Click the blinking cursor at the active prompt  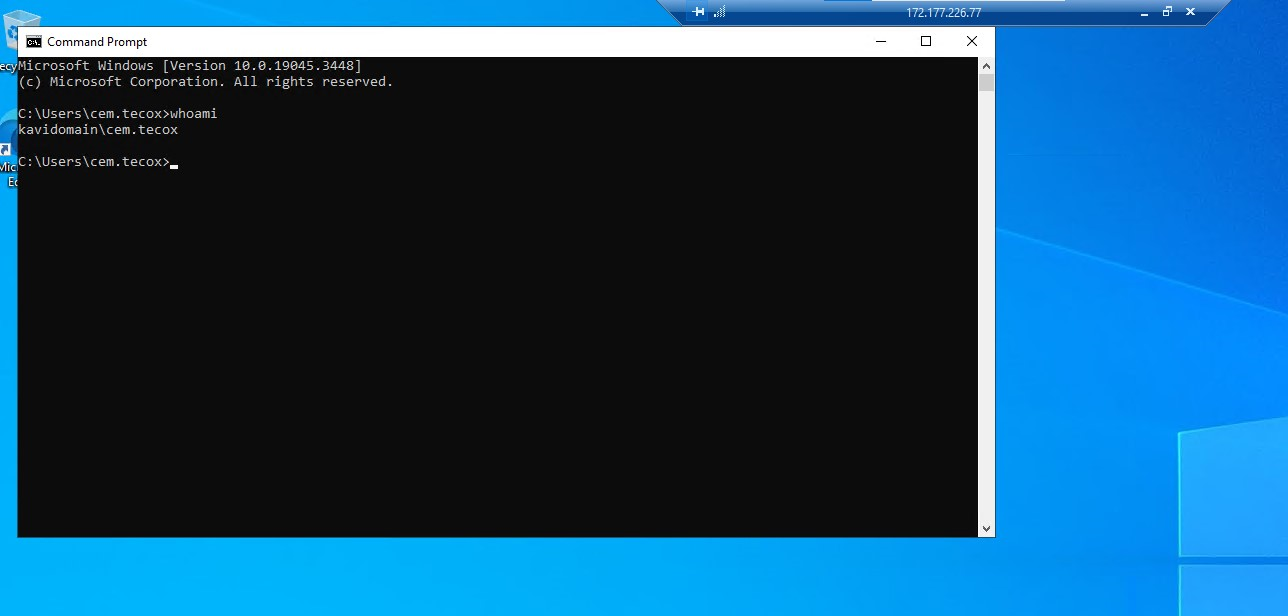175,165
